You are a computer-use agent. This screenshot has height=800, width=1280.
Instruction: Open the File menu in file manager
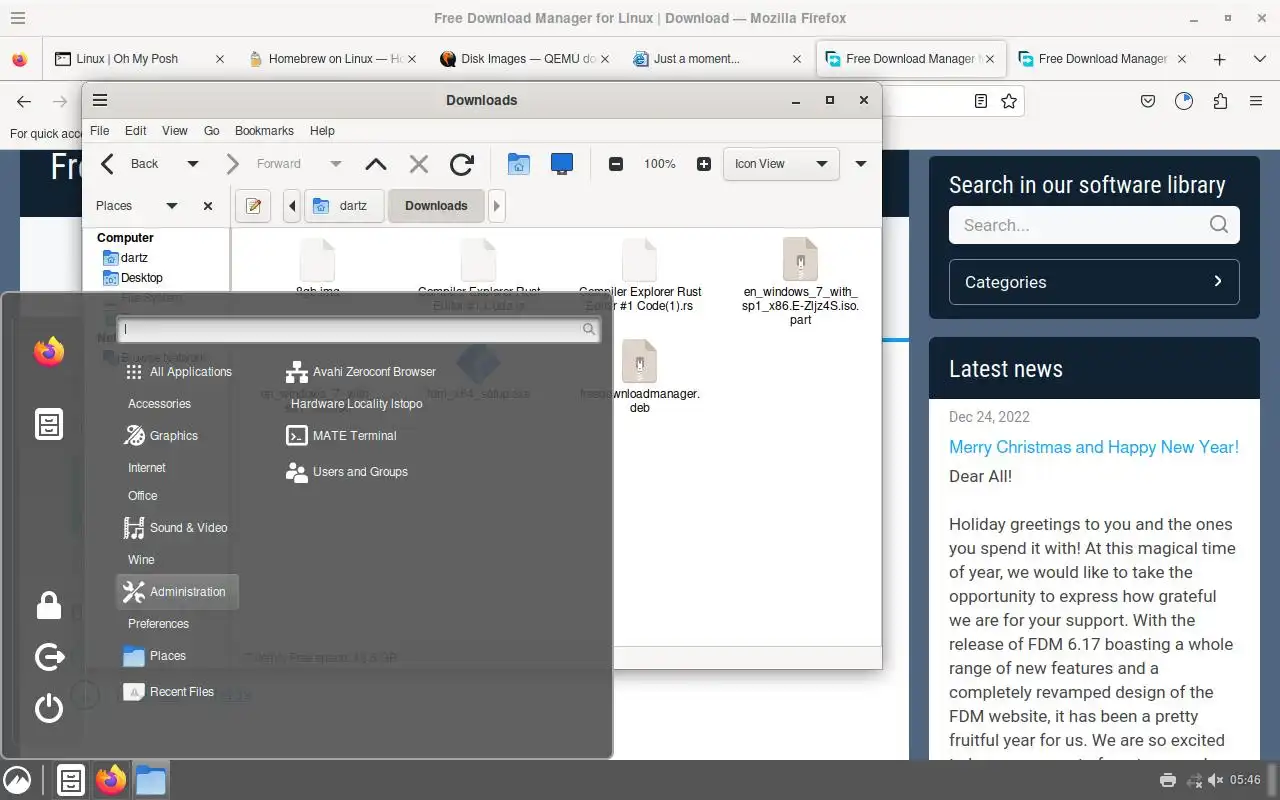[100, 131]
